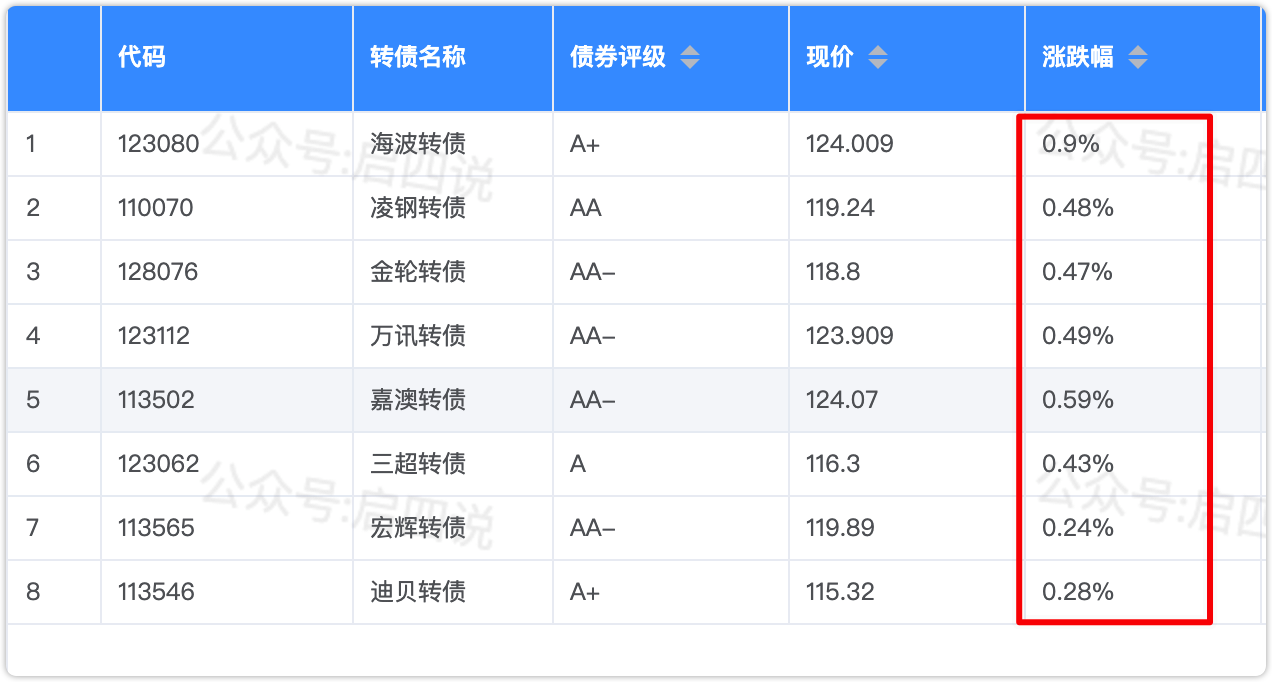Click the 现价 sort arrows icon
The image size is (1272, 682).
[x=877, y=57]
